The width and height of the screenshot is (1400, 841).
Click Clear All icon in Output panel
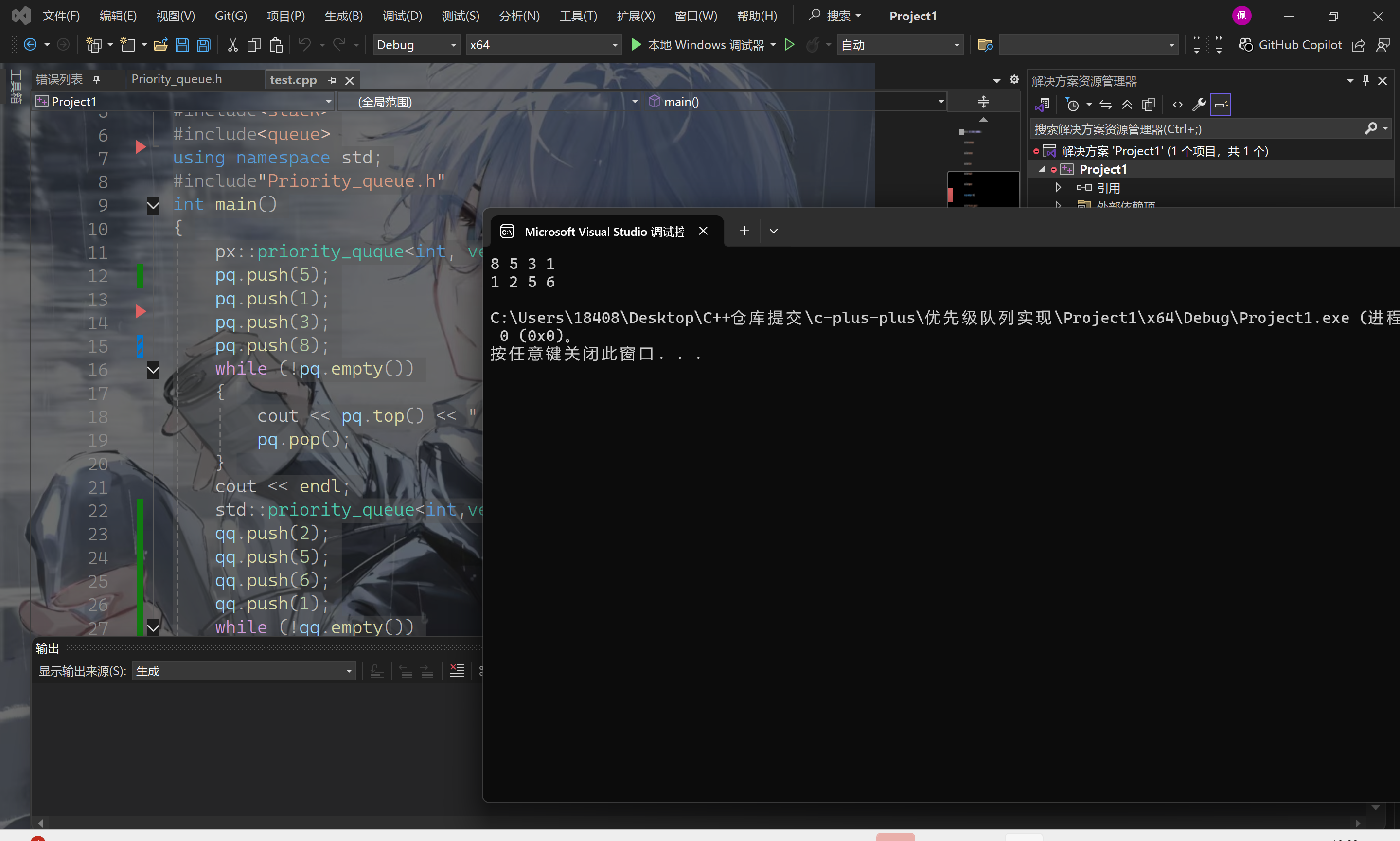(x=457, y=670)
